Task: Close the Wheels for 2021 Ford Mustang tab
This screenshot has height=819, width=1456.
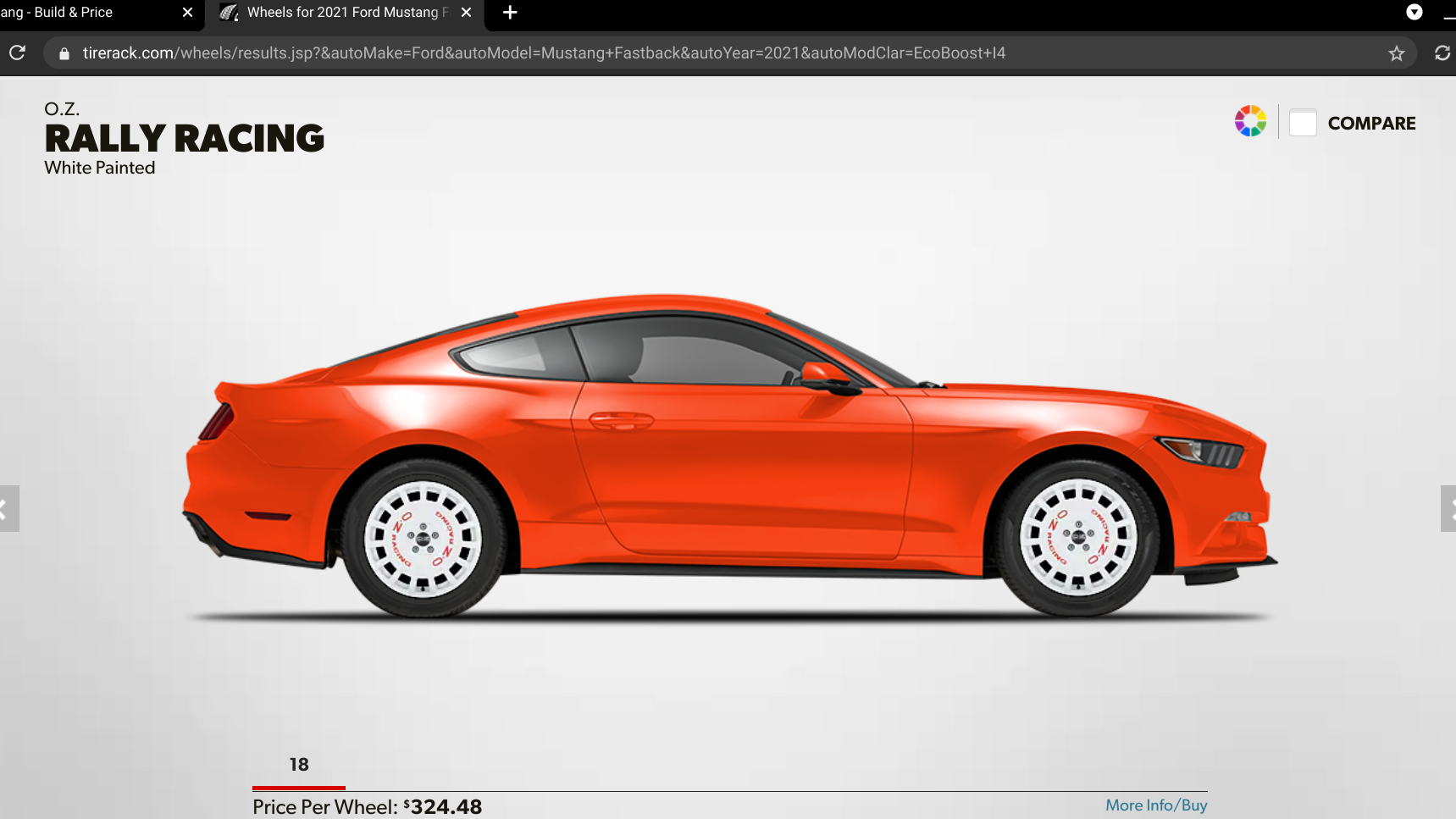Action: pyautogui.click(x=466, y=12)
